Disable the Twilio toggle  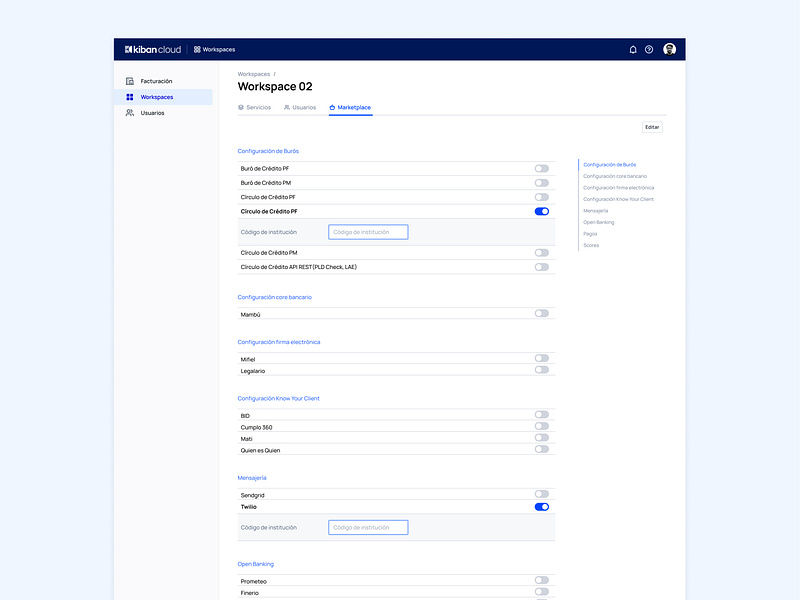(x=542, y=507)
